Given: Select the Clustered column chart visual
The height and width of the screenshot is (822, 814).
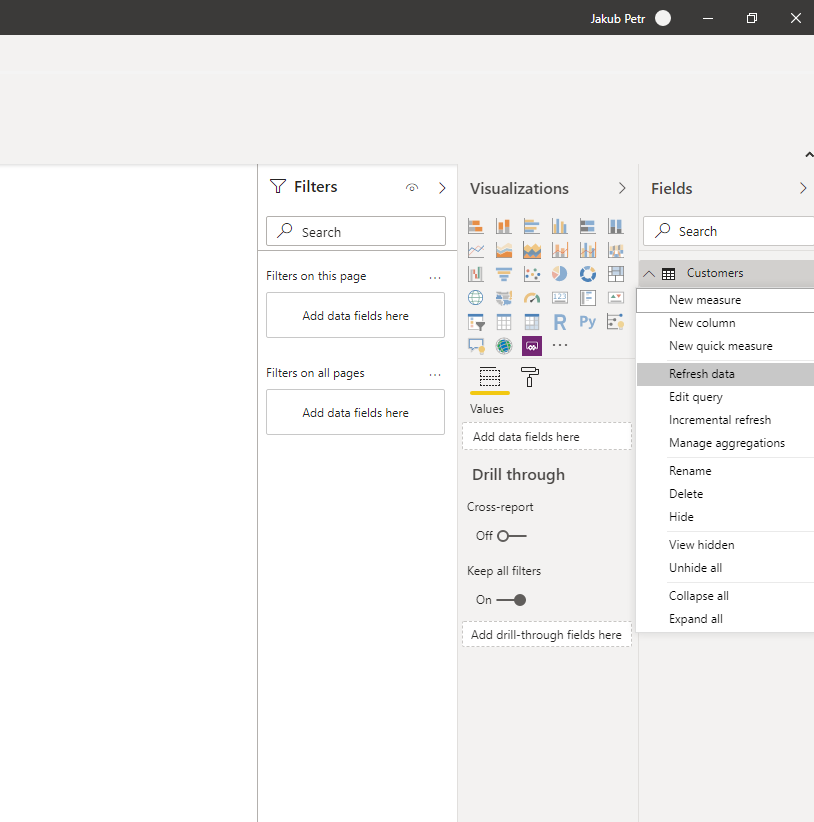Looking at the screenshot, I should (x=560, y=226).
